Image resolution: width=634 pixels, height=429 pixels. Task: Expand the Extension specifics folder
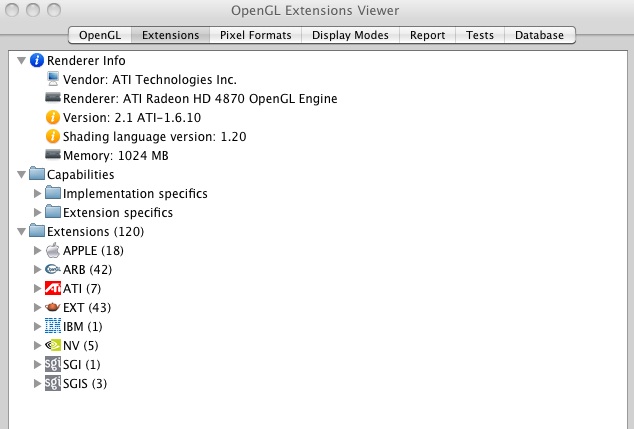coord(37,212)
